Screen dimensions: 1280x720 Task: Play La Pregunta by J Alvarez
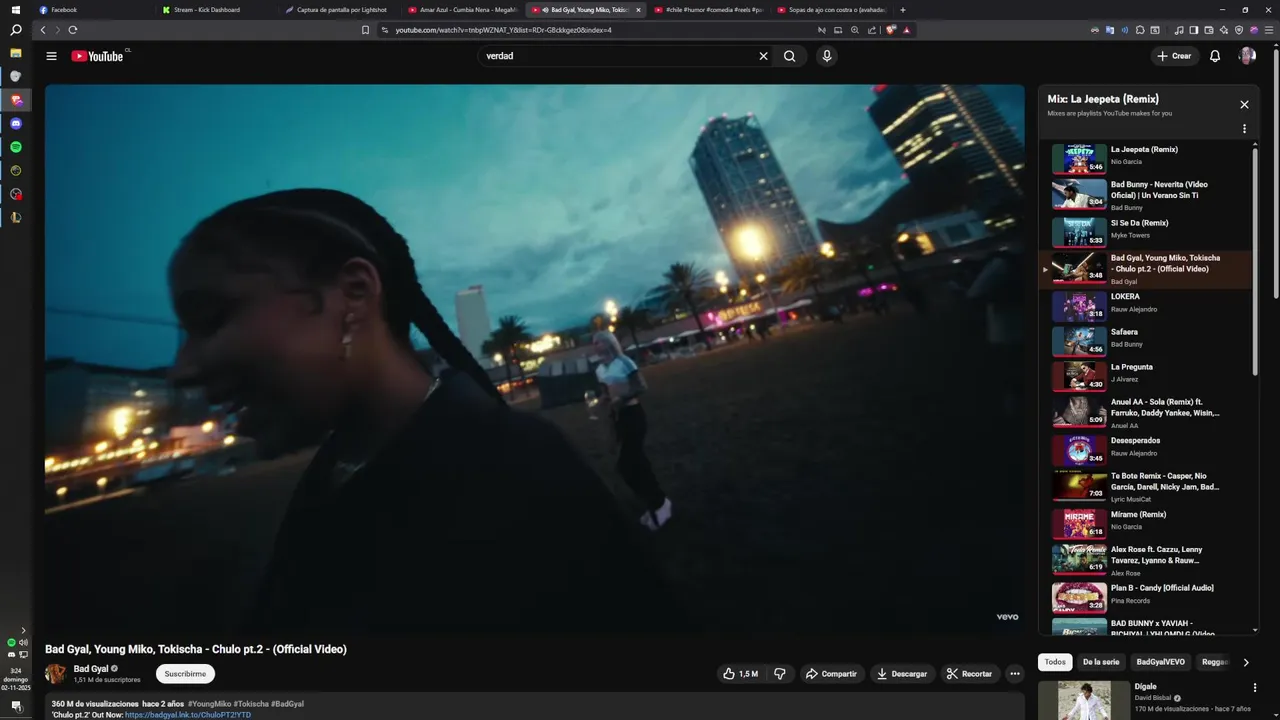tap(1145, 376)
